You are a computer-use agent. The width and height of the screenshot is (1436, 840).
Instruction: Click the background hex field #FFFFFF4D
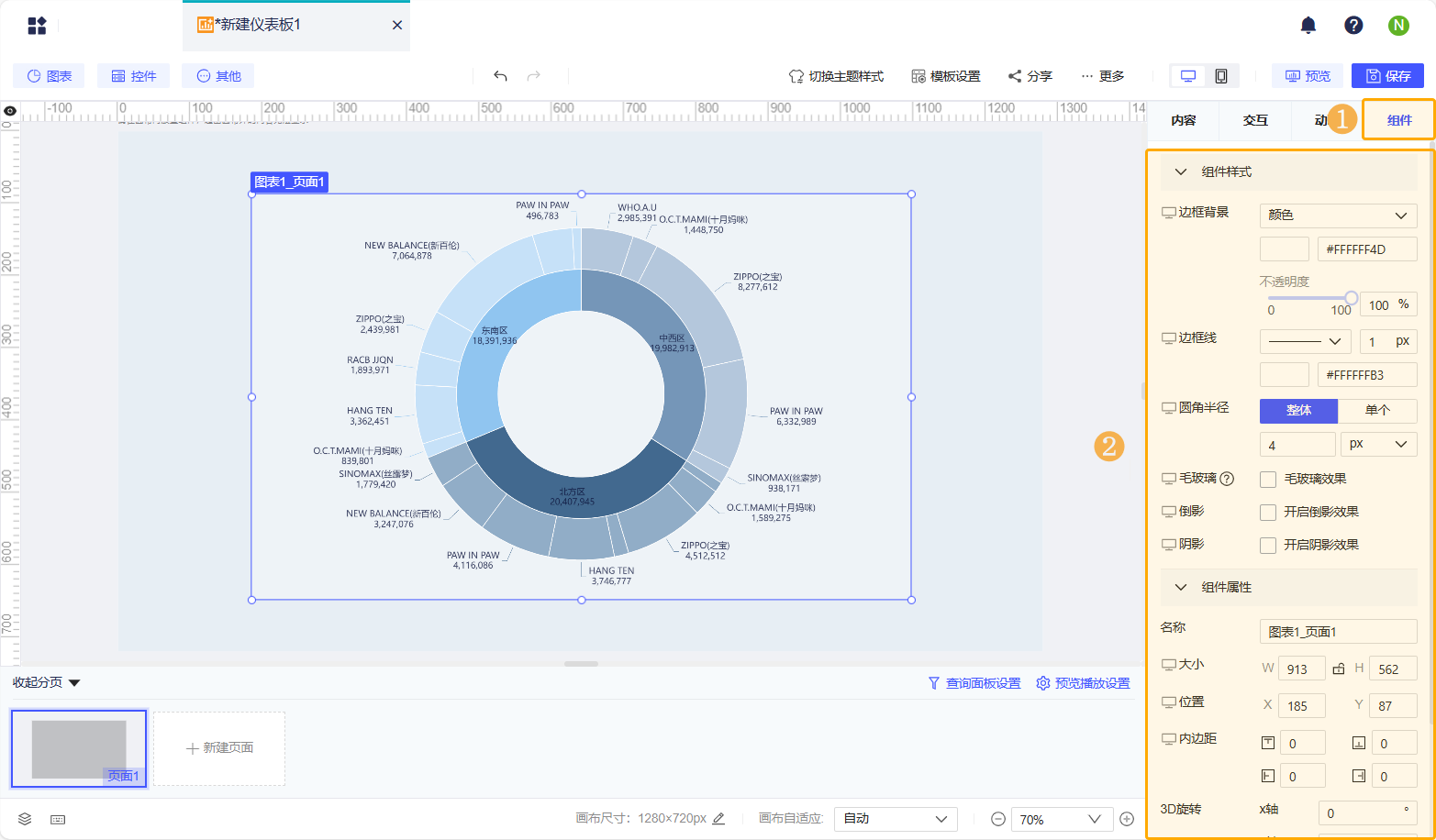pos(1367,249)
